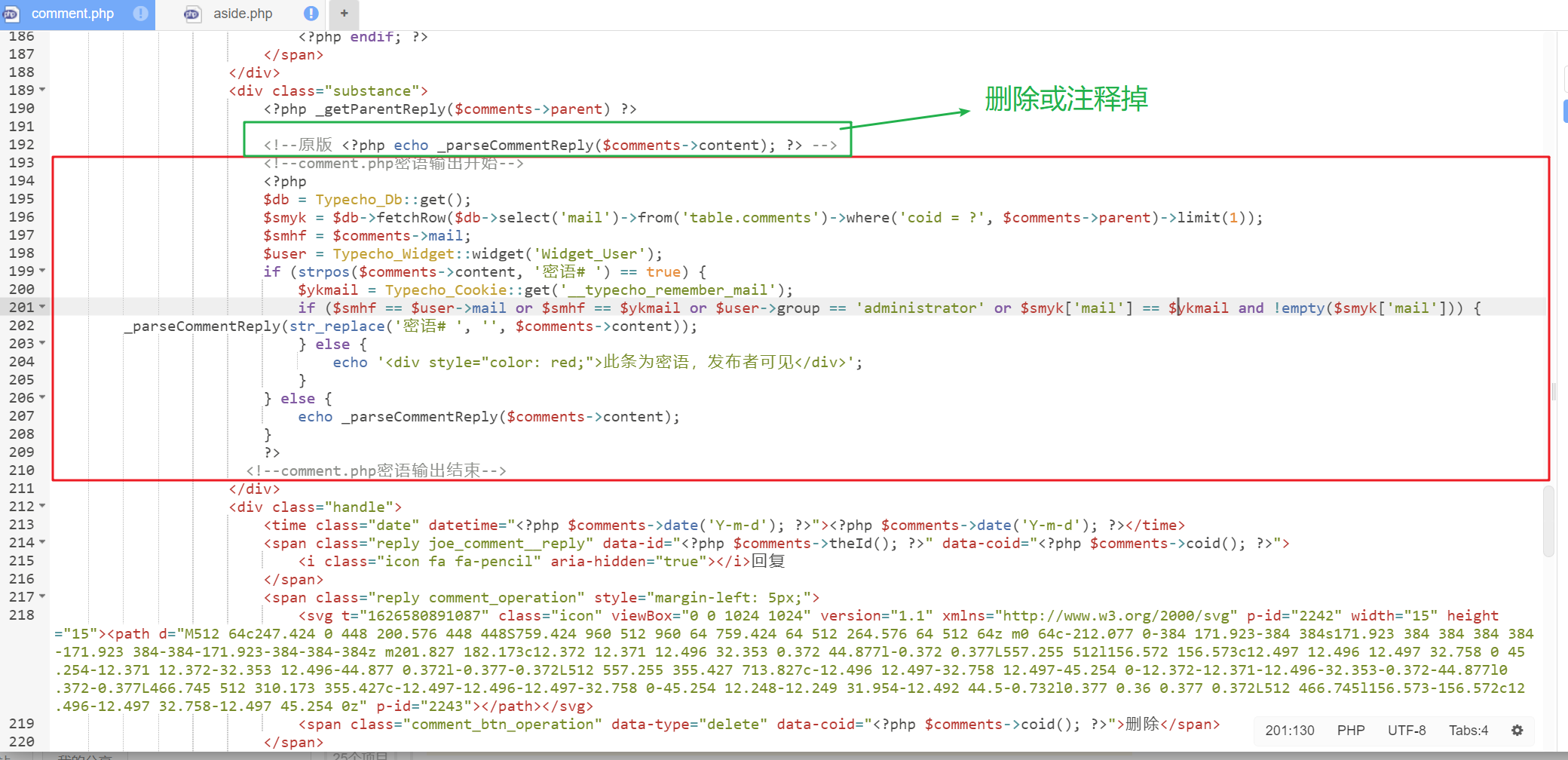The width and height of the screenshot is (1568, 760).
Task: Click the aside.php unsaved indicator icon
Action: coord(311,14)
